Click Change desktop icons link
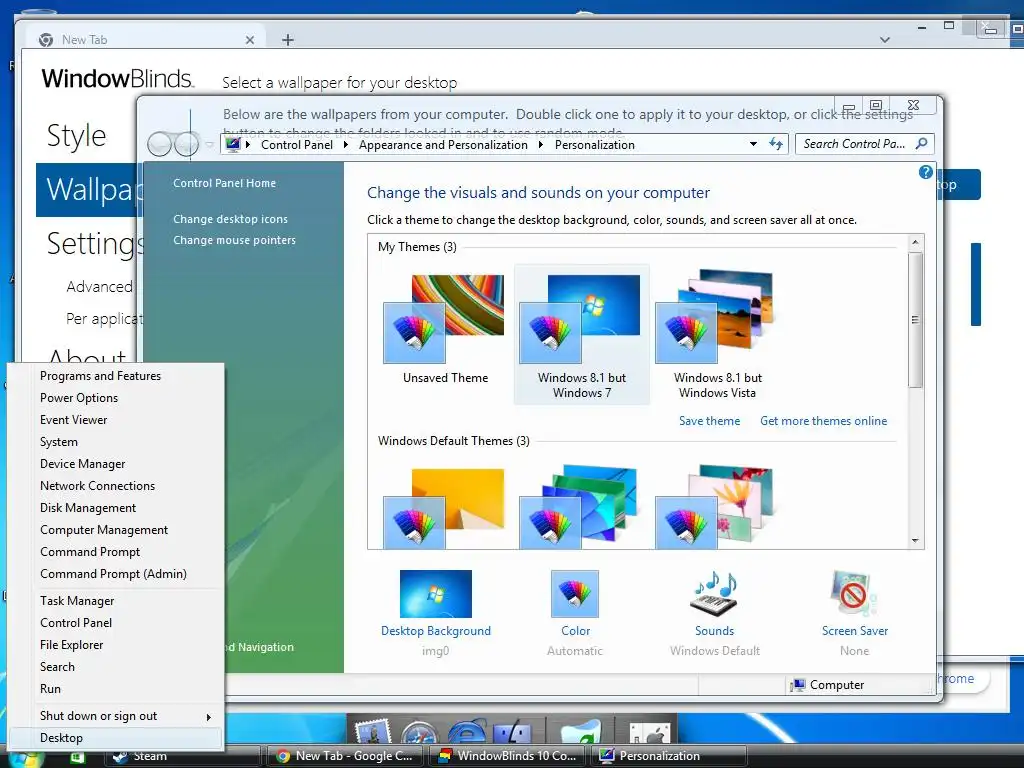Screen dimensions: 1024x768 click(x=231, y=219)
